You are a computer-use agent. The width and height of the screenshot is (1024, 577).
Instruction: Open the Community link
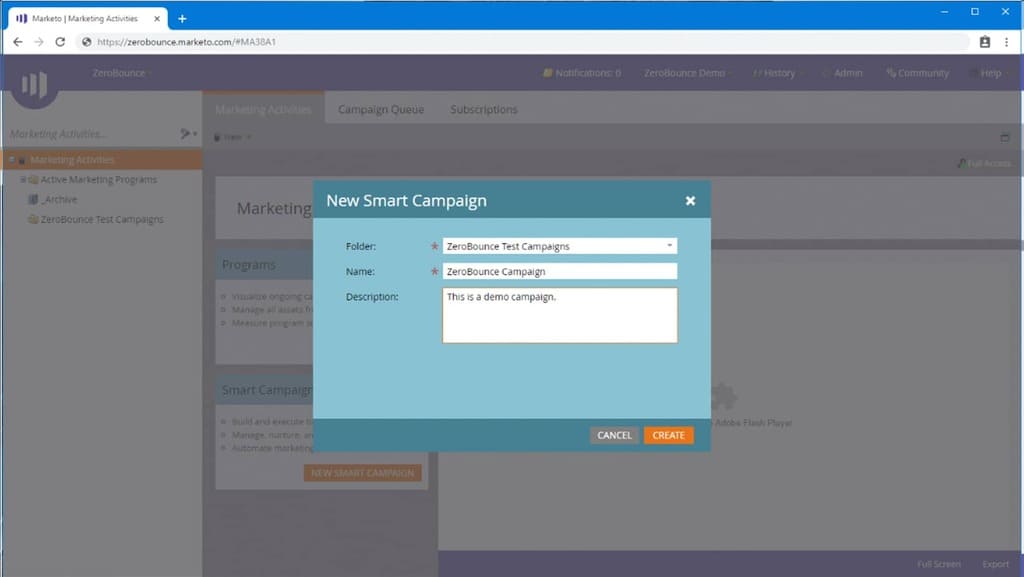(918, 73)
